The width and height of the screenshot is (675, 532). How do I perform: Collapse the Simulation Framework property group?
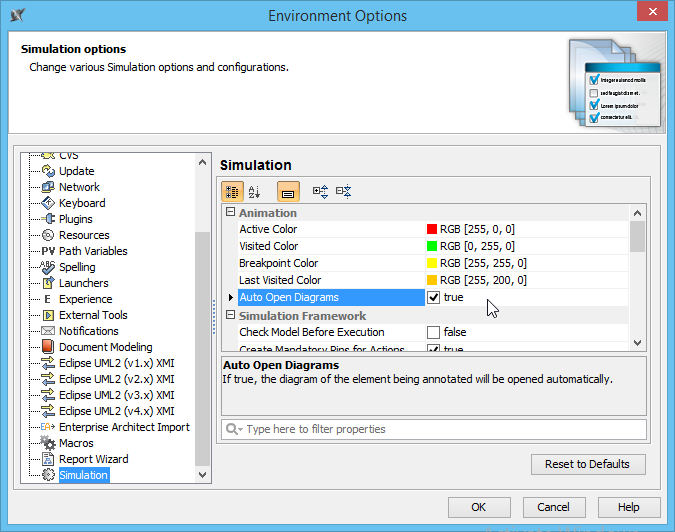coord(231,315)
